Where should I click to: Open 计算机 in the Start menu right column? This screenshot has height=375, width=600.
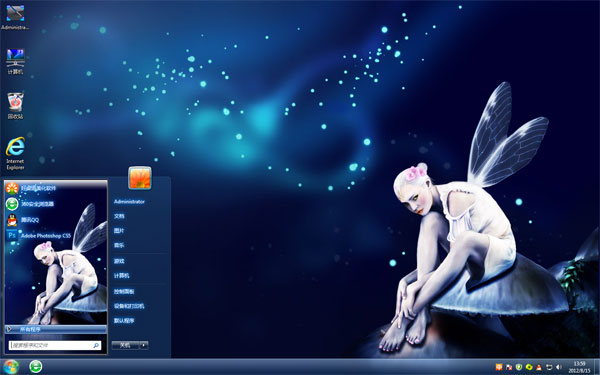coord(121,276)
